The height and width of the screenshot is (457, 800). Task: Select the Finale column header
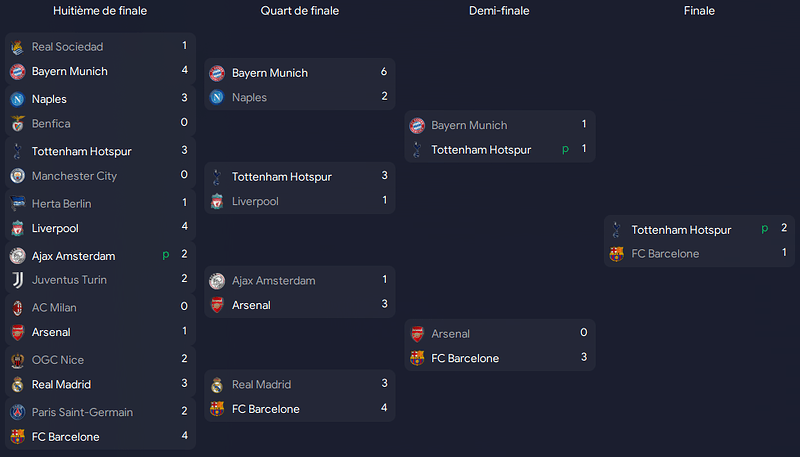coord(699,11)
